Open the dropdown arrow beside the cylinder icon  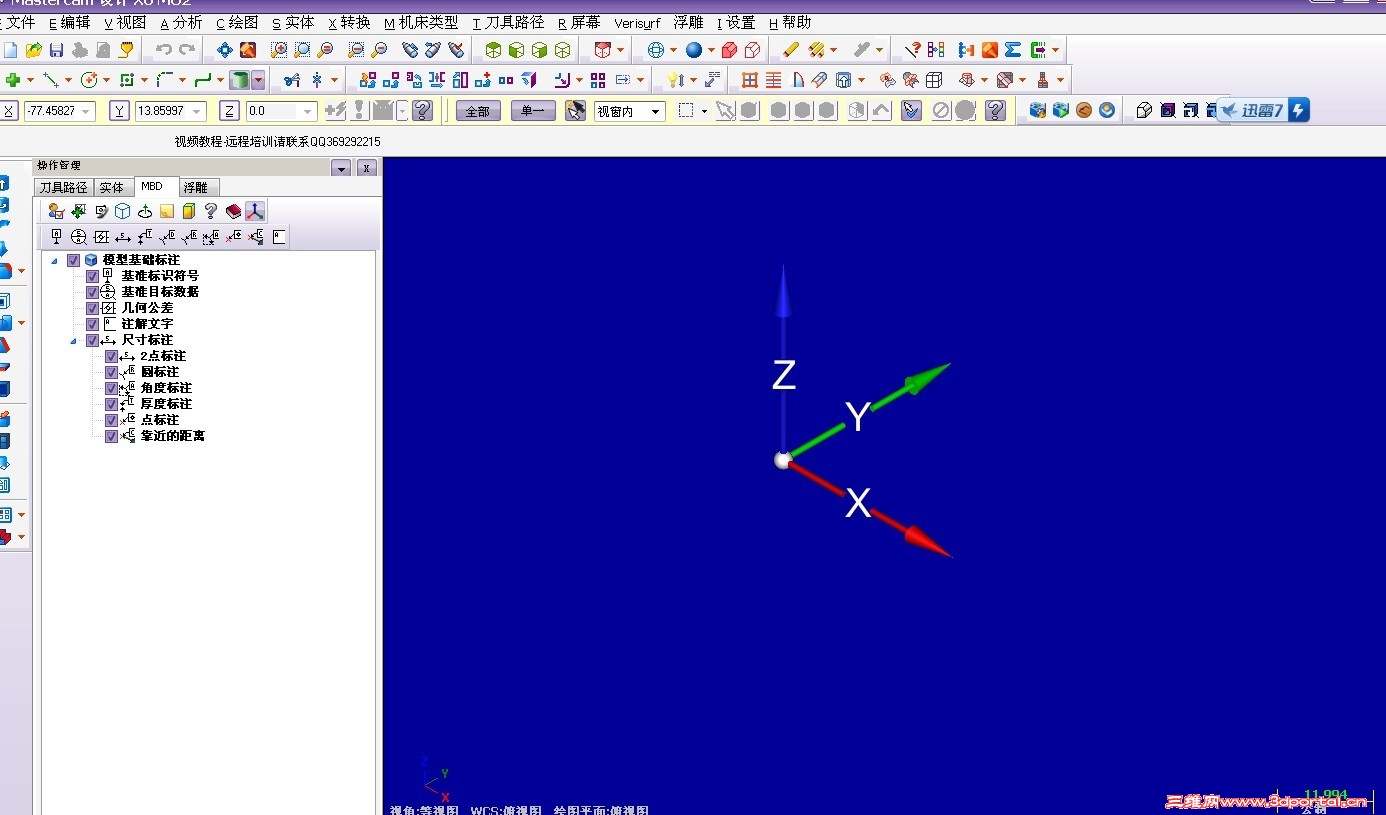coord(259,80)
